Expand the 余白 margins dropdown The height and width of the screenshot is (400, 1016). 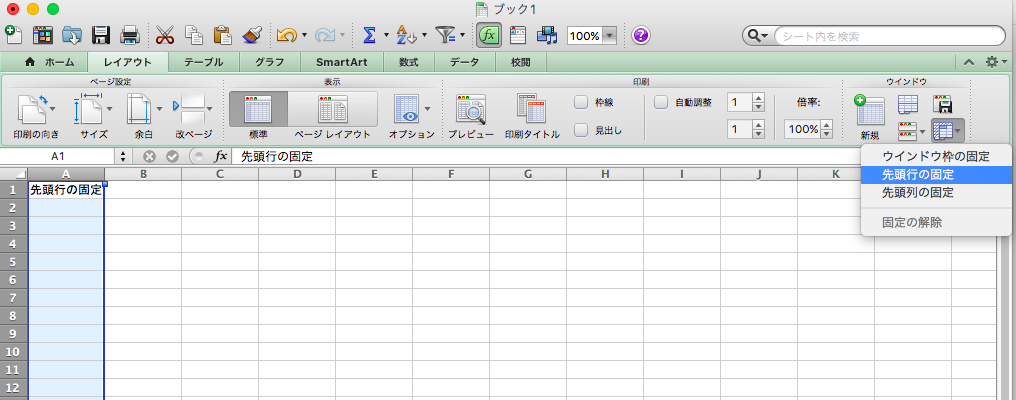(159, 106)
